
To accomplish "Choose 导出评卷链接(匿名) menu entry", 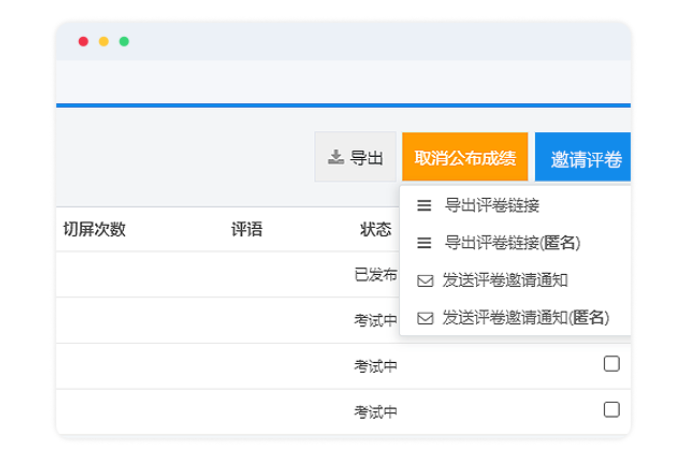I will tap(512, 242).
